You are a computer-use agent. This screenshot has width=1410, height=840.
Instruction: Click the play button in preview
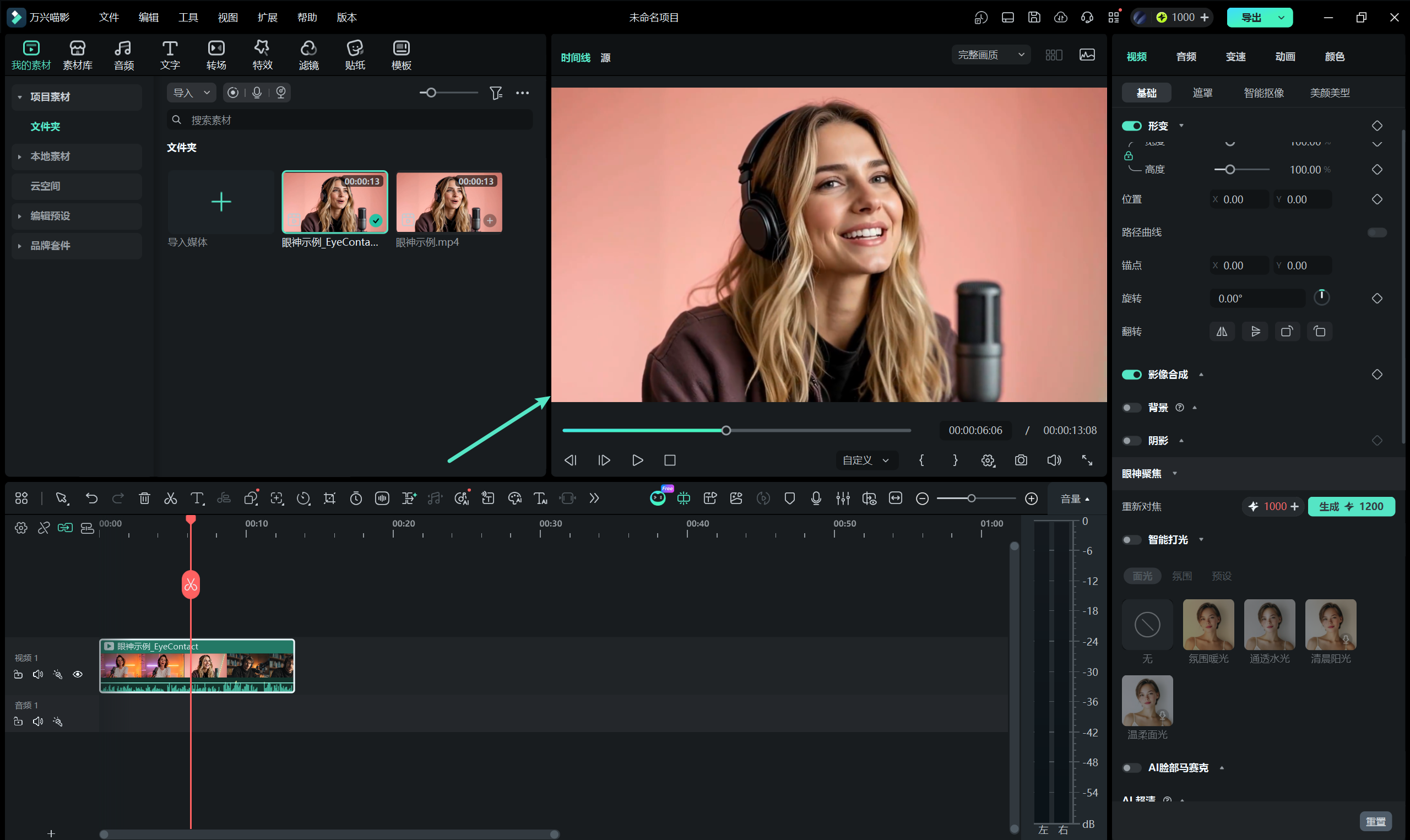638,460
